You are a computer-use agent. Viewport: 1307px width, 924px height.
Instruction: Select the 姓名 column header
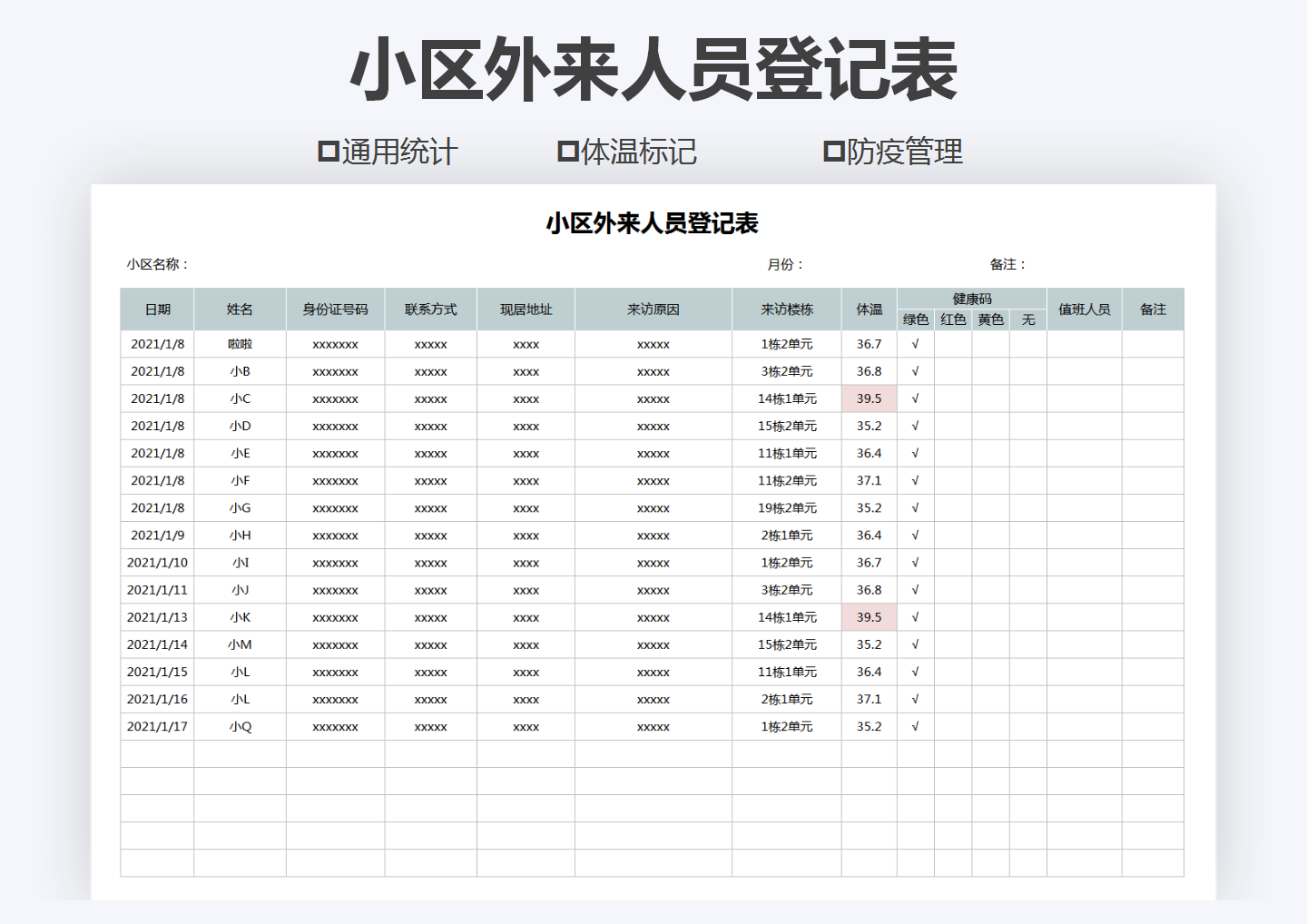pos(240,309)
